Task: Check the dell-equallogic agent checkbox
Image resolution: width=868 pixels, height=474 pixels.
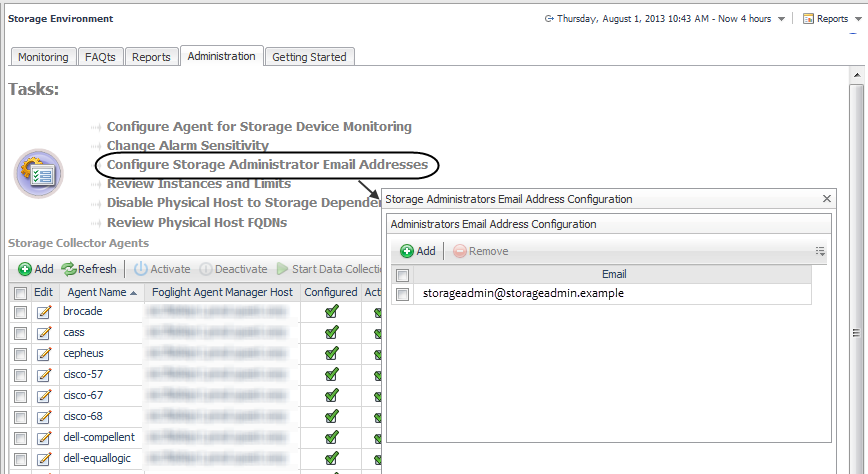Action: [20, 460]
